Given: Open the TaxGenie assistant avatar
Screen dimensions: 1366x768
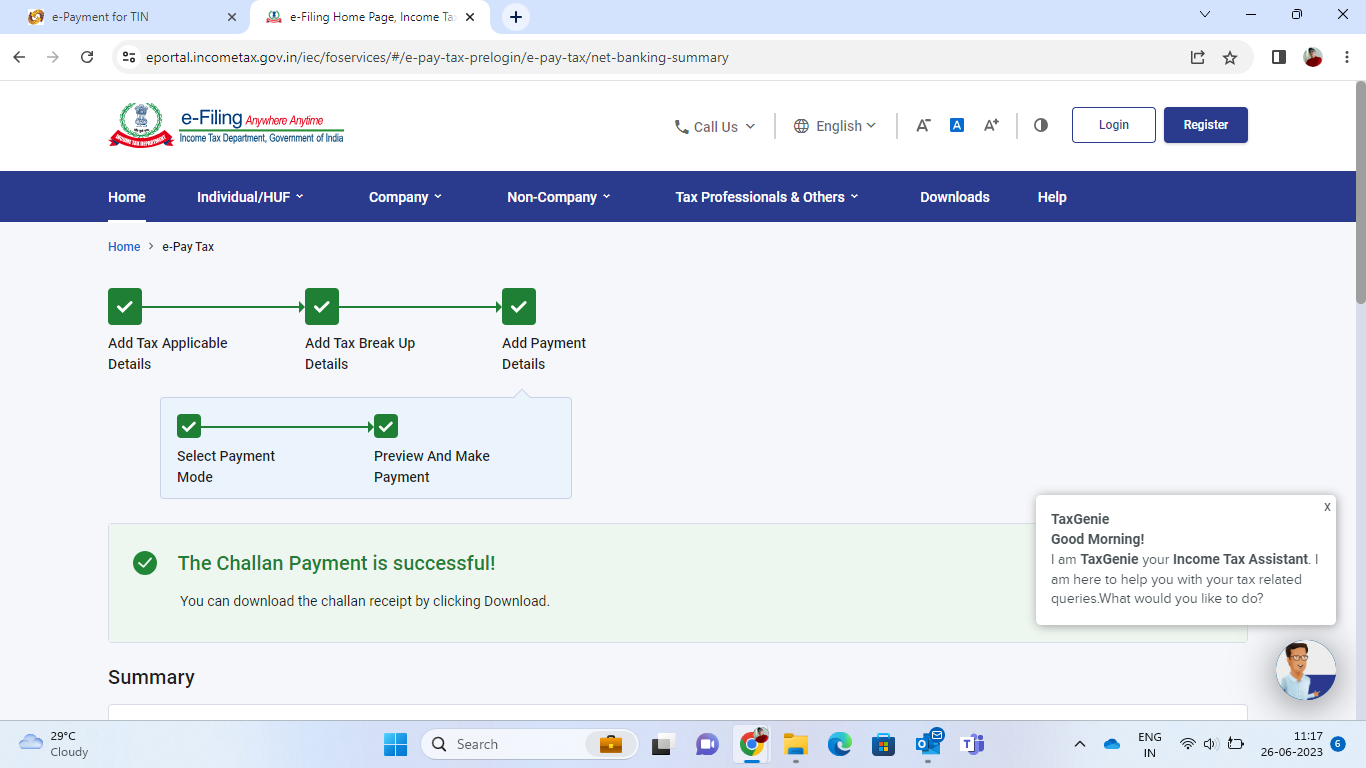Looking at the screenshot, I should 1305,670.
